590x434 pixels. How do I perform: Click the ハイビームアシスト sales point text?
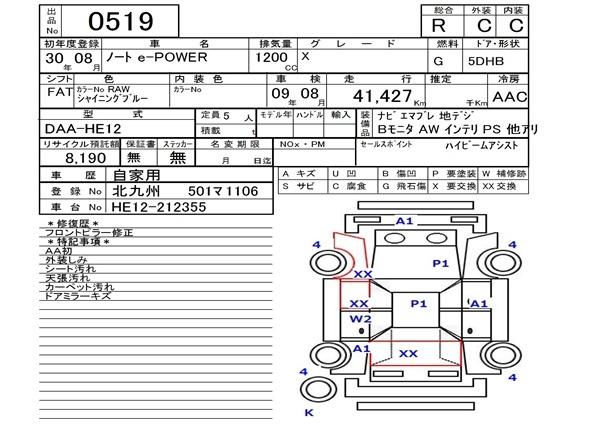[482, 145]
